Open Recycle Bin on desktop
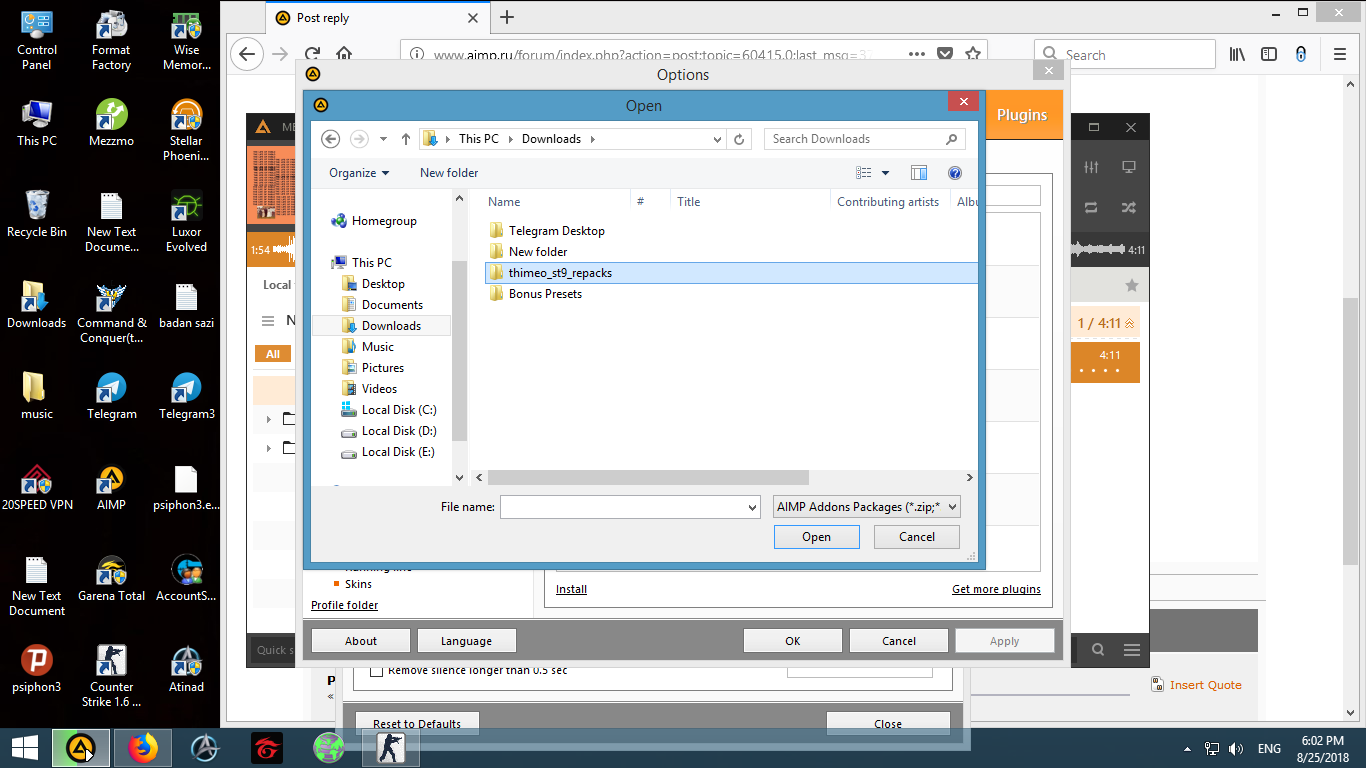 (x=37, y=214)
